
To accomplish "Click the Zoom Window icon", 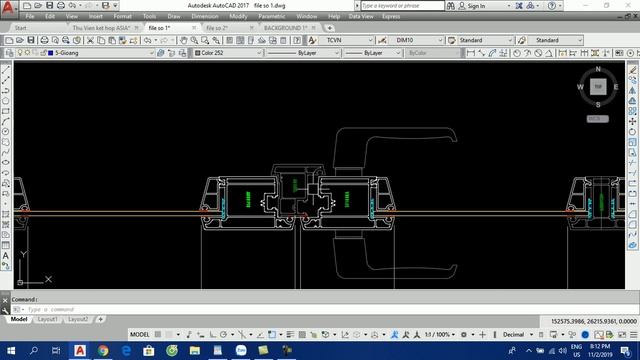I will pyautogui.click(x=205, y=40).
